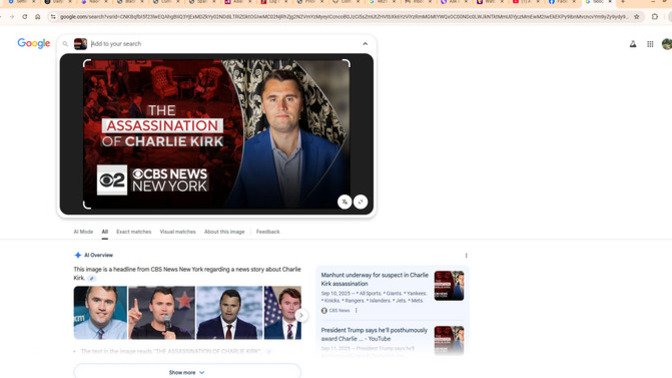Viewport: 672px width, 378px height.
Task: Switch to the Facebook browser tab
Action: [561, 2]
